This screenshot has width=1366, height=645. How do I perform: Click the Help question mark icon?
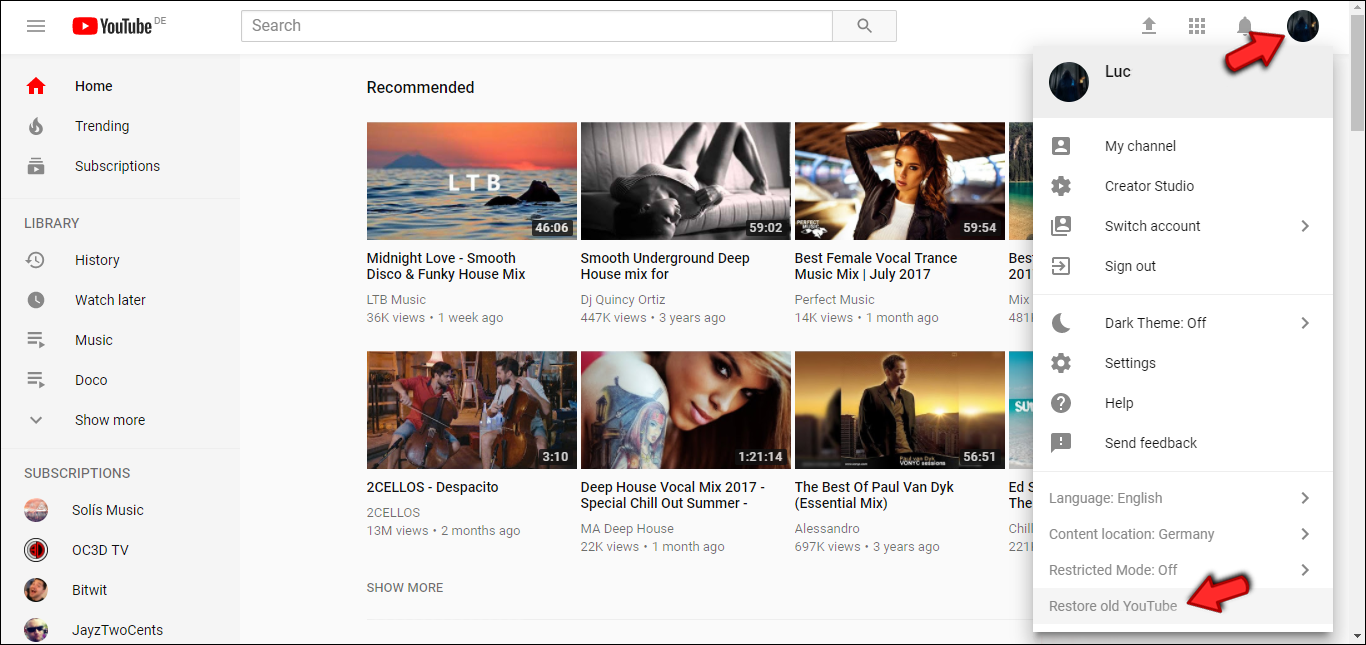pyautogui.click(x=1061, y=403)
